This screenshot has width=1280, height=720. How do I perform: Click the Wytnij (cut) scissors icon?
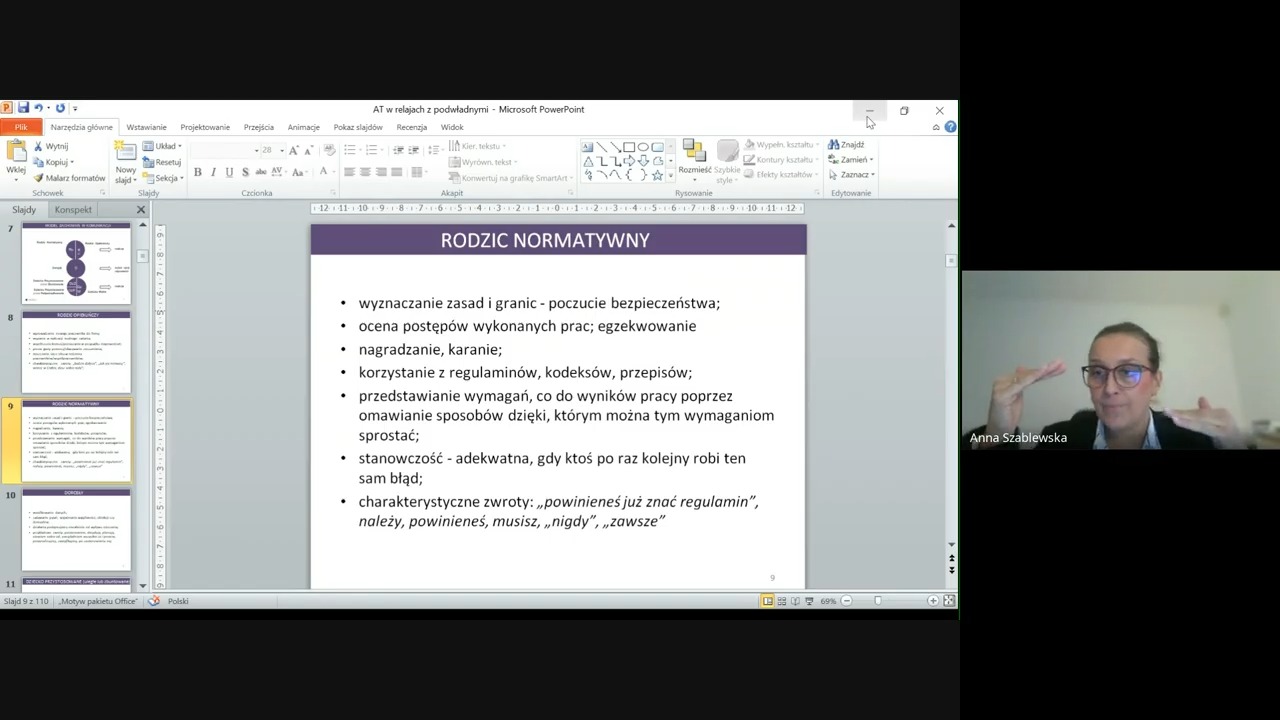[x=39, y=146]
